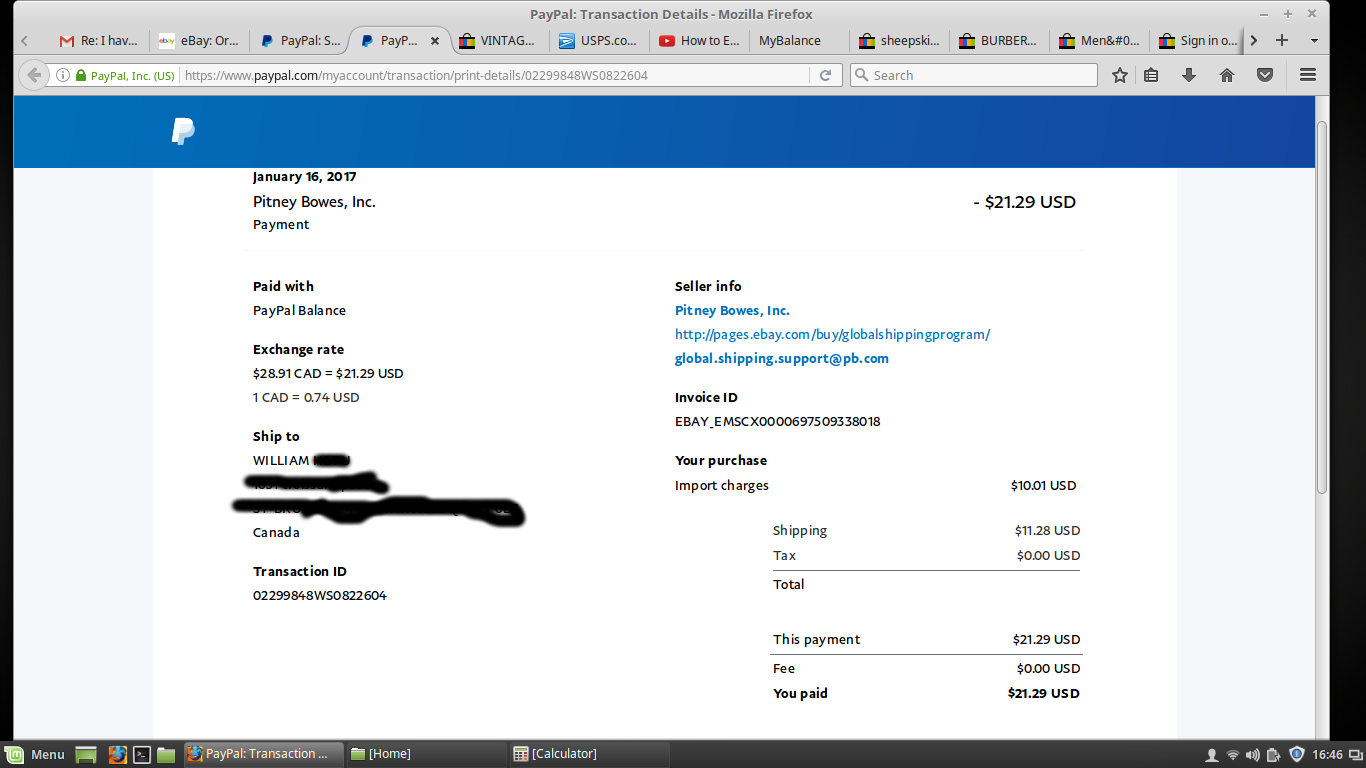Open a new tab with plus button
The width and height of the screenshot is (1366, 768).
click(x=1282, y=40)
